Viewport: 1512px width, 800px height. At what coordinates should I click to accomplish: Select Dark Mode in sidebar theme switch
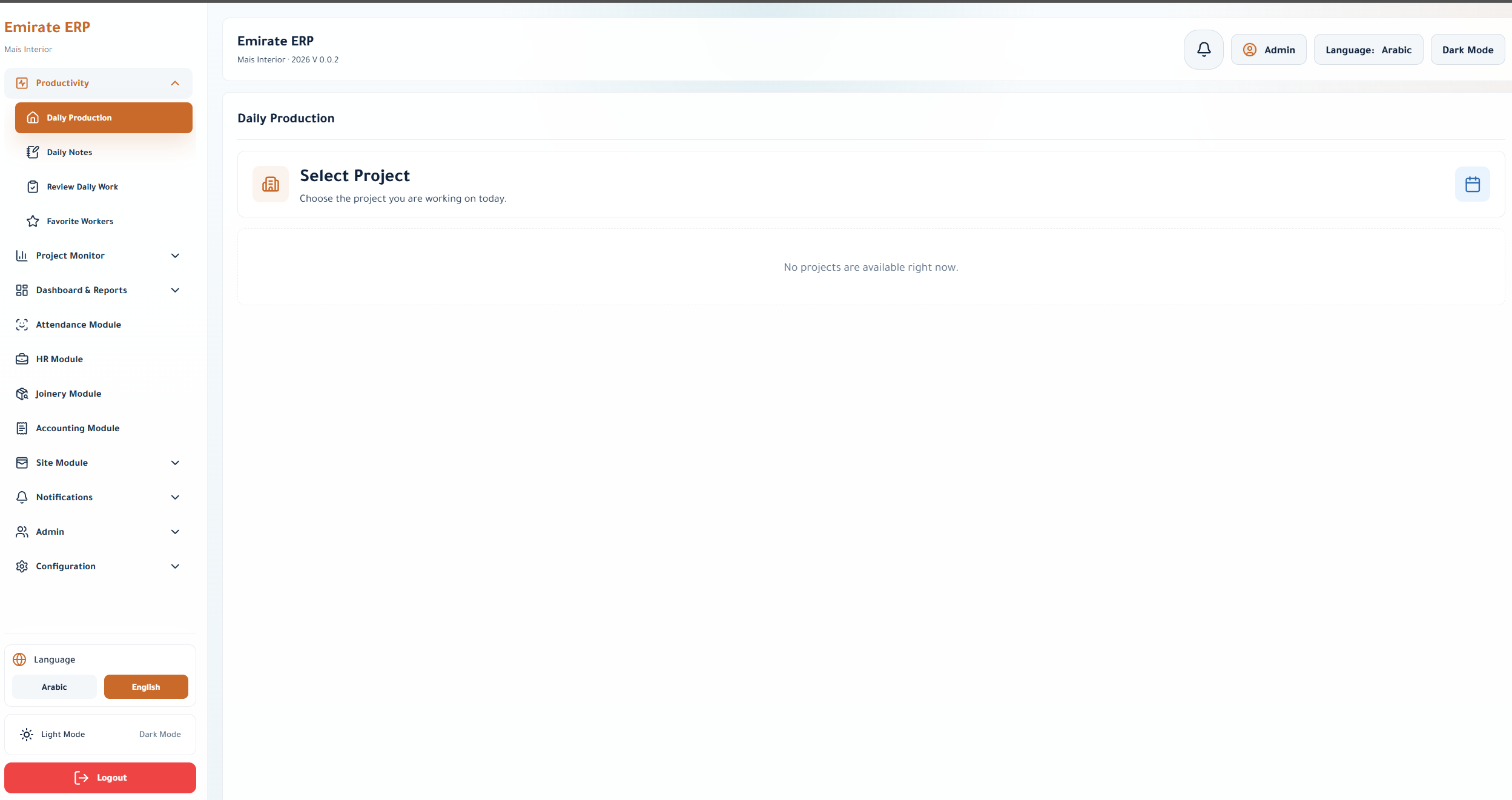(160, 734)
